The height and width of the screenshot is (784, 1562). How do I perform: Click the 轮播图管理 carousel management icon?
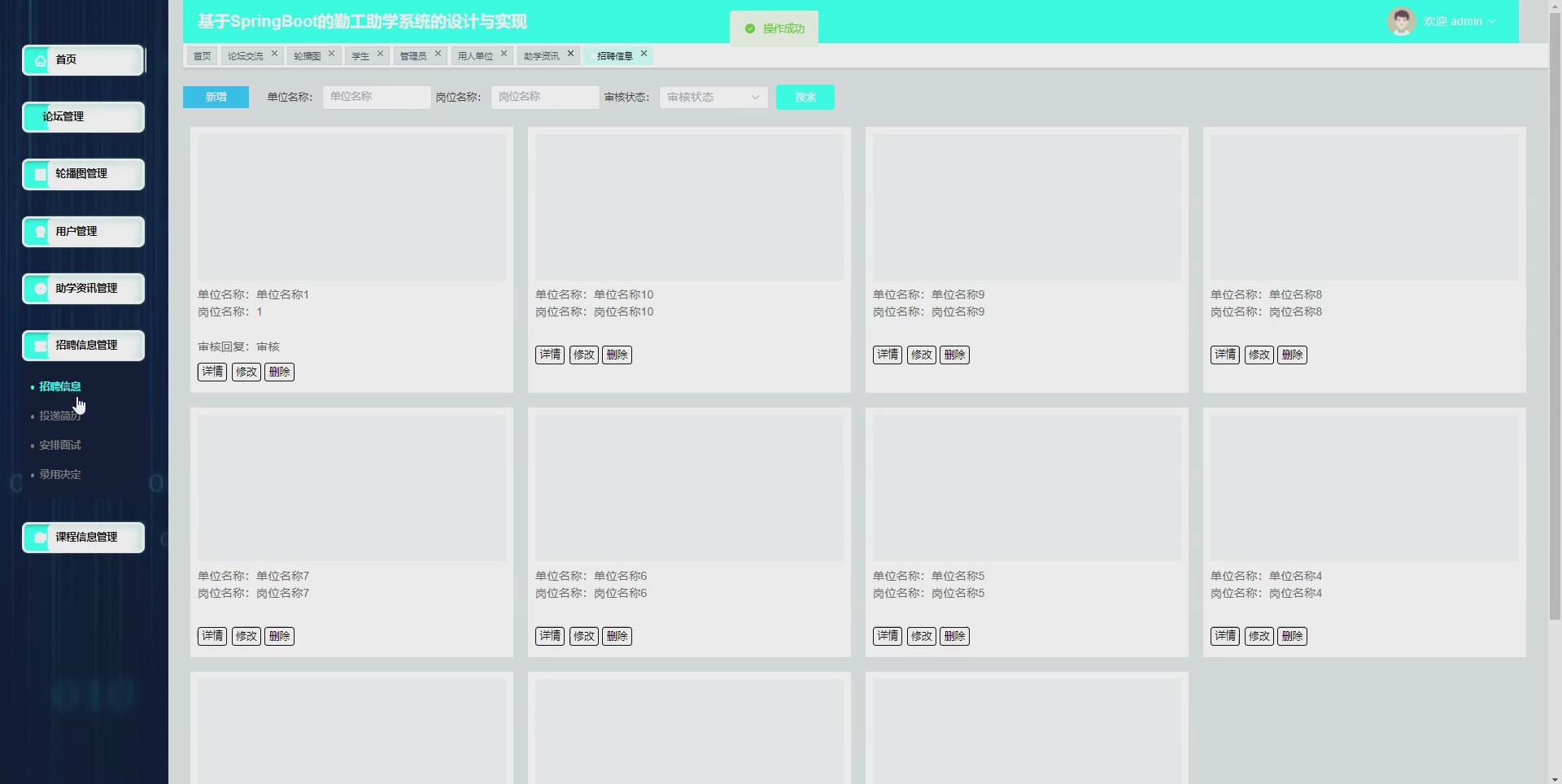coord(39,173)
